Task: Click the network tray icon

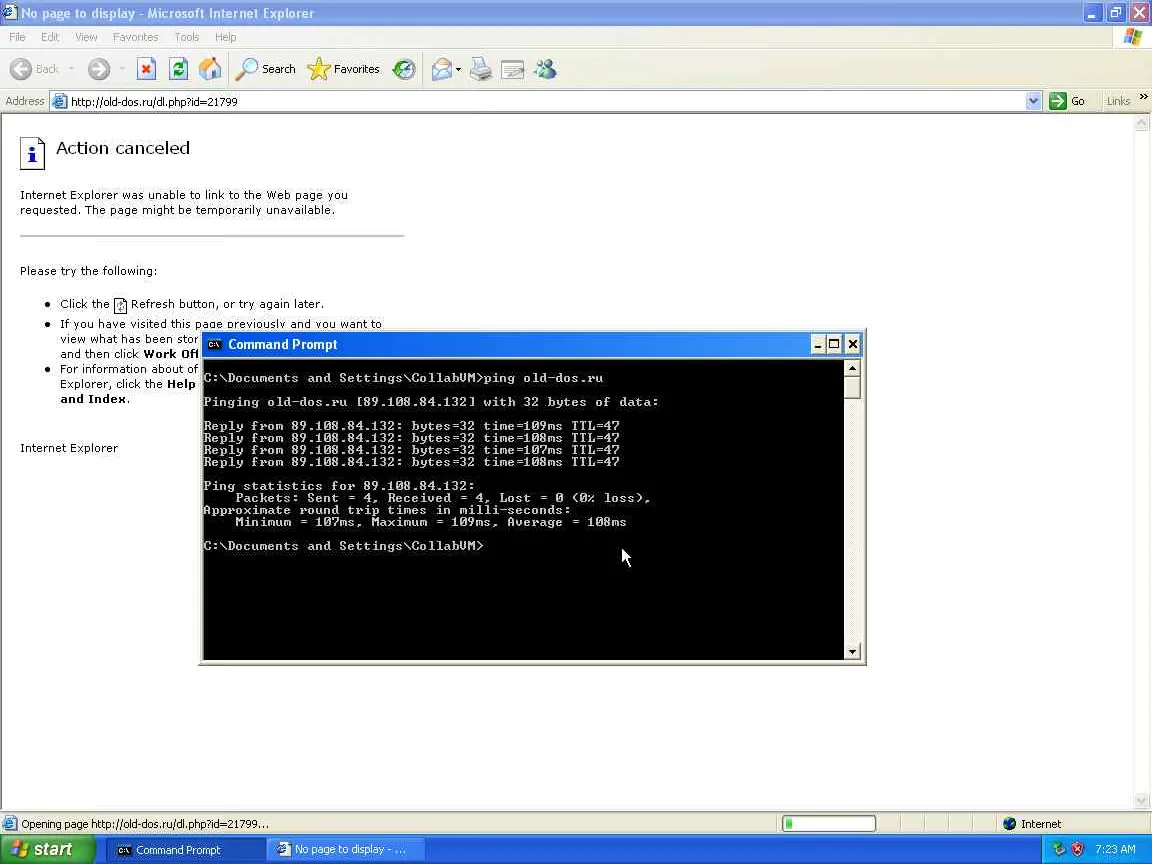Action: (x=1059, y=849)
